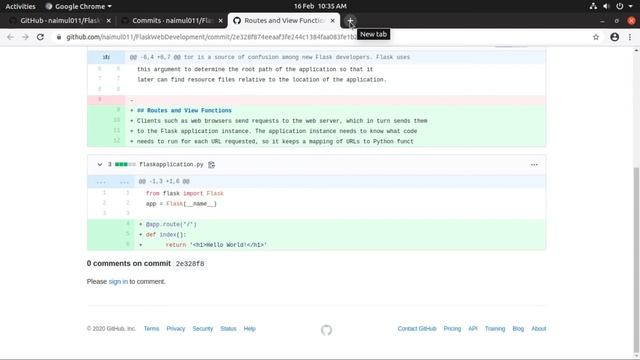Click the sign in link
The width and height of the screenshot is (640, 360).
[118, 282]
